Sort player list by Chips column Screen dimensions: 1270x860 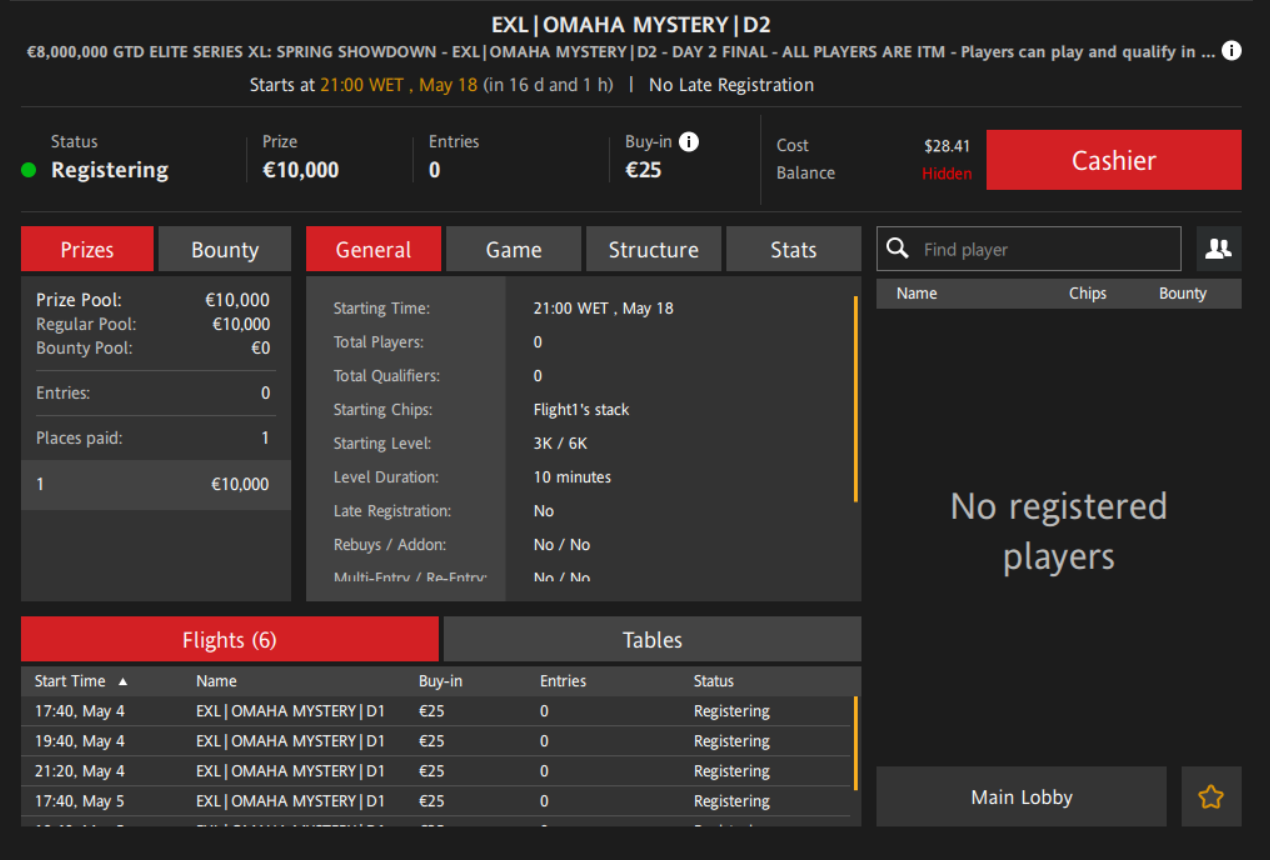click(1087, 293)
